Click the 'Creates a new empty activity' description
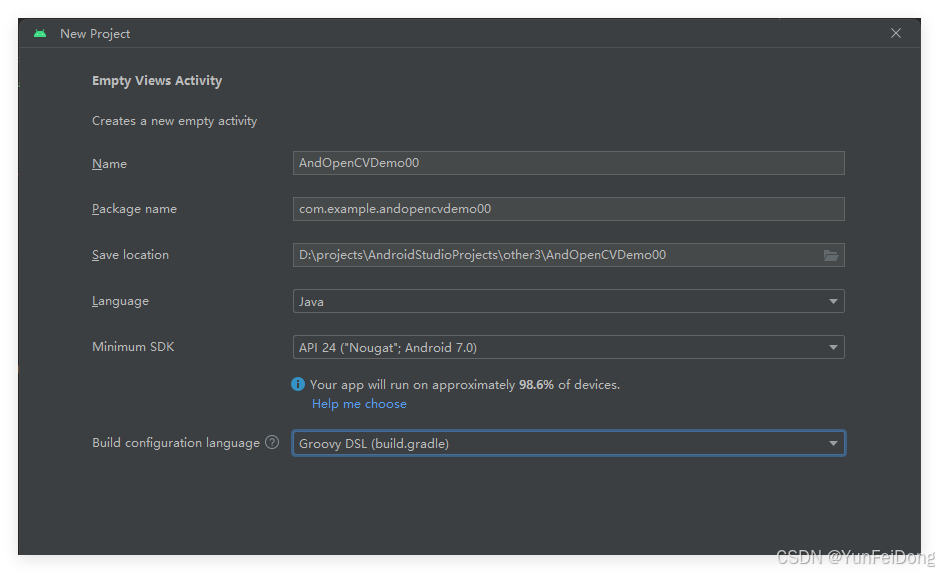939x573 pixels. [x=174, y=121]
